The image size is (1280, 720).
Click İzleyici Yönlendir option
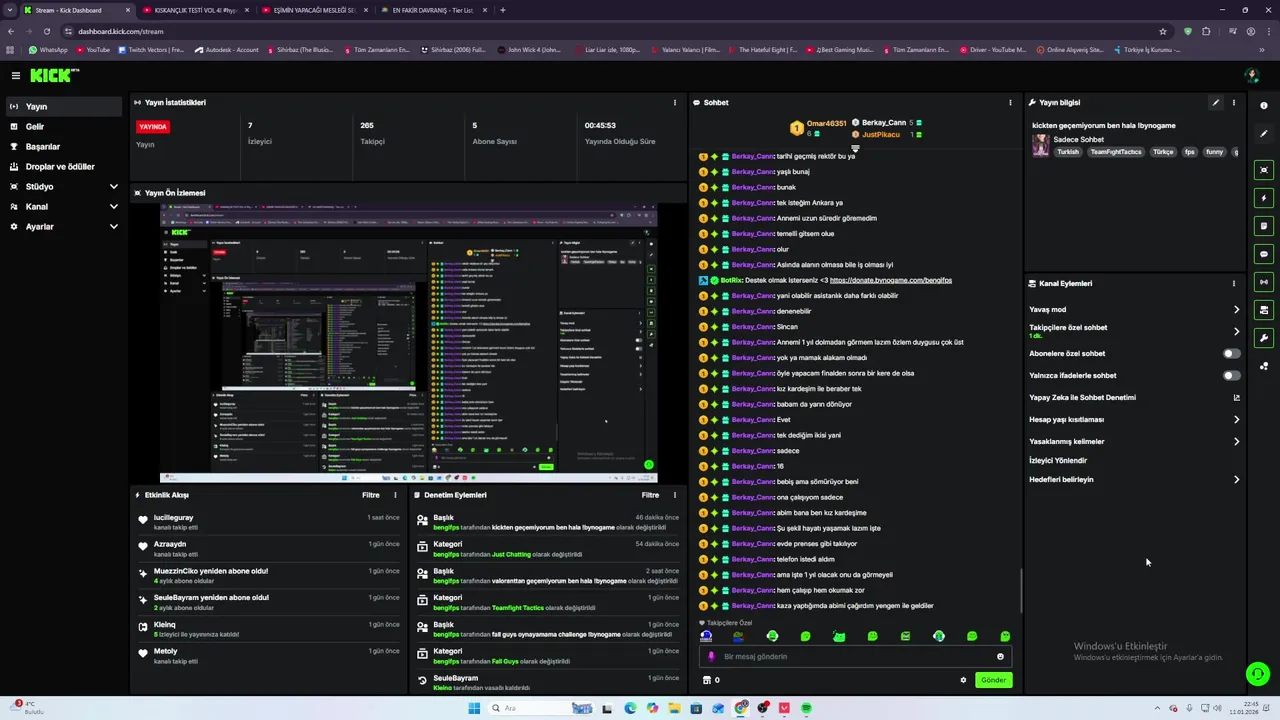click(x=1058, y=460)
